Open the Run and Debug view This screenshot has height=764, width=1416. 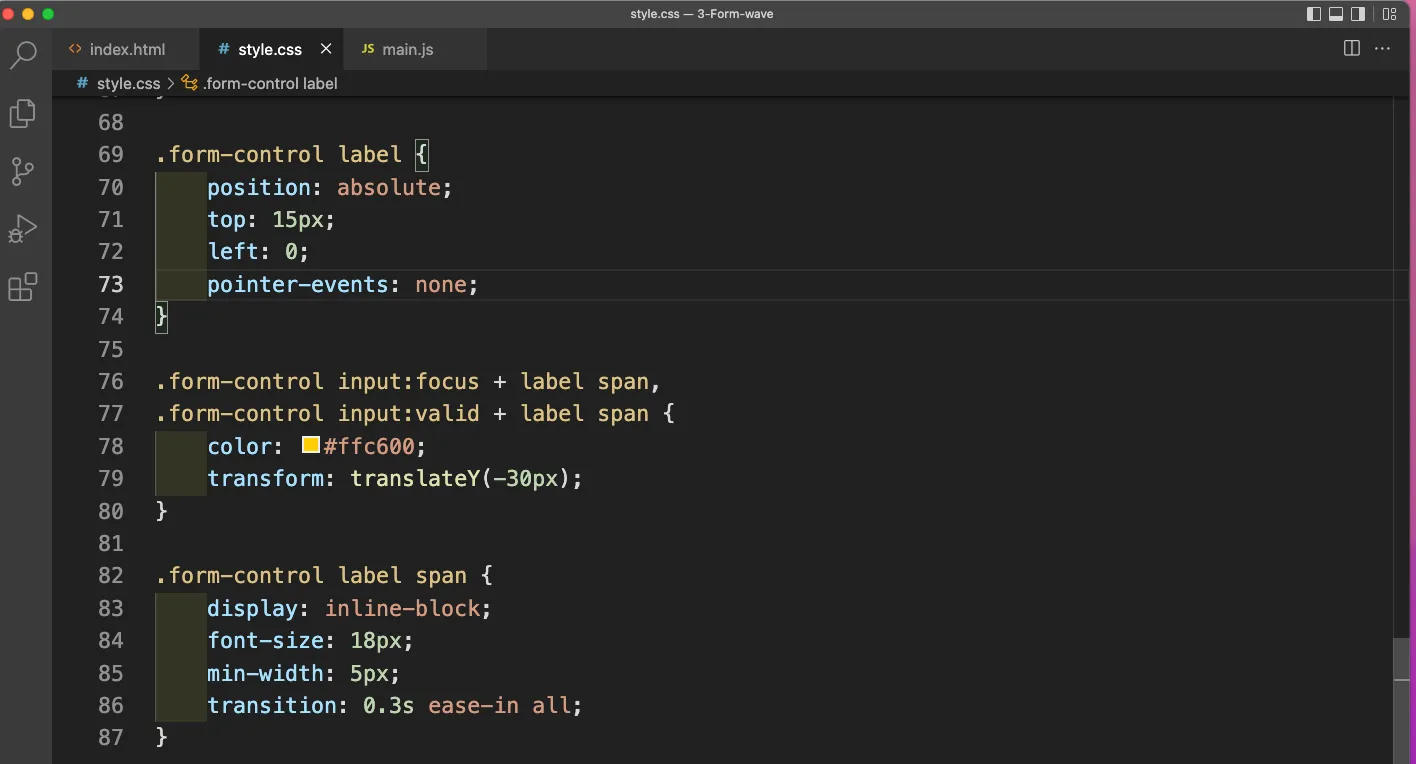pyautogui.click(x=23, y=229)
